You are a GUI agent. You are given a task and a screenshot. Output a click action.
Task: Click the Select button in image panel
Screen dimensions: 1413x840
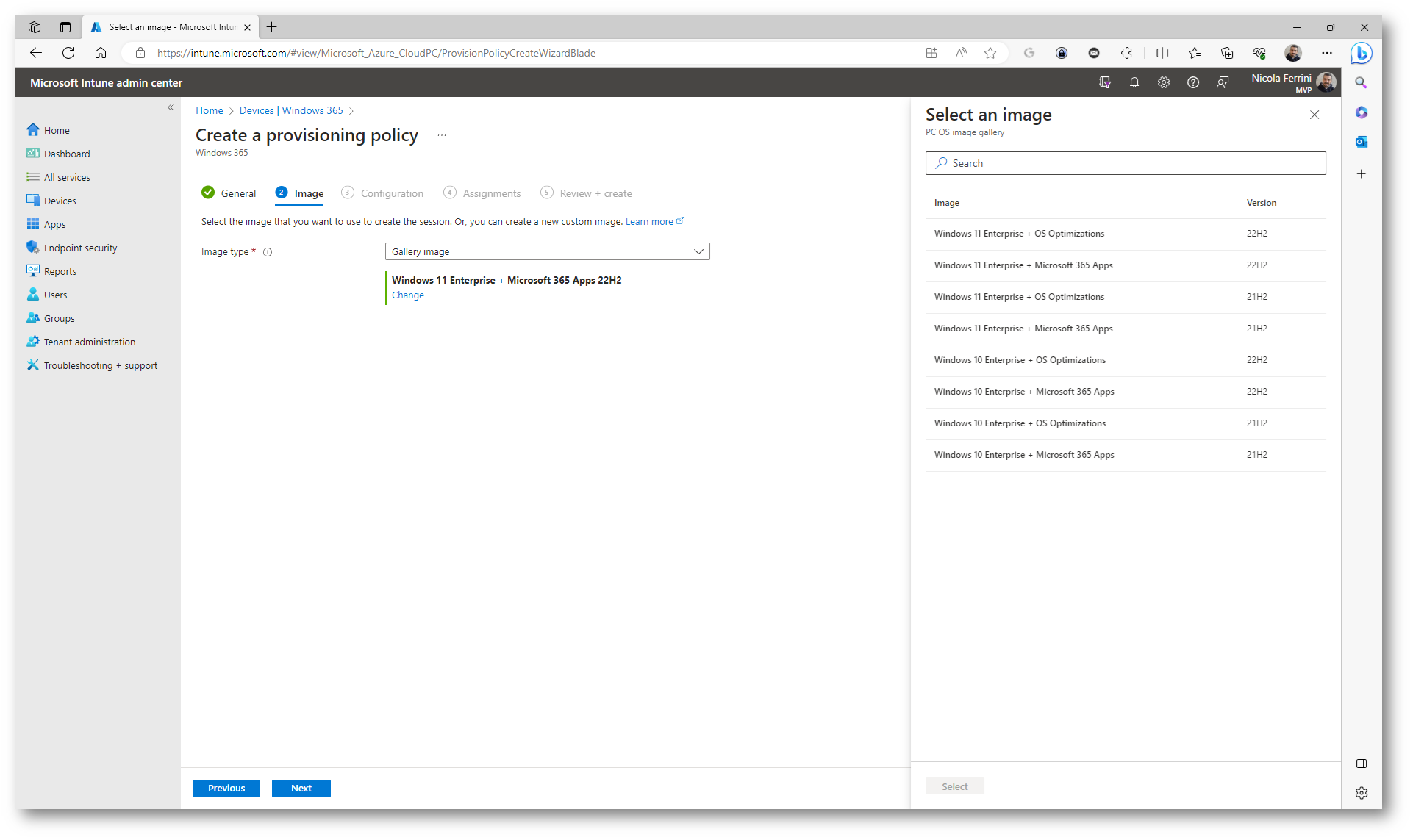pyautogui.click(x=954, y=786)
